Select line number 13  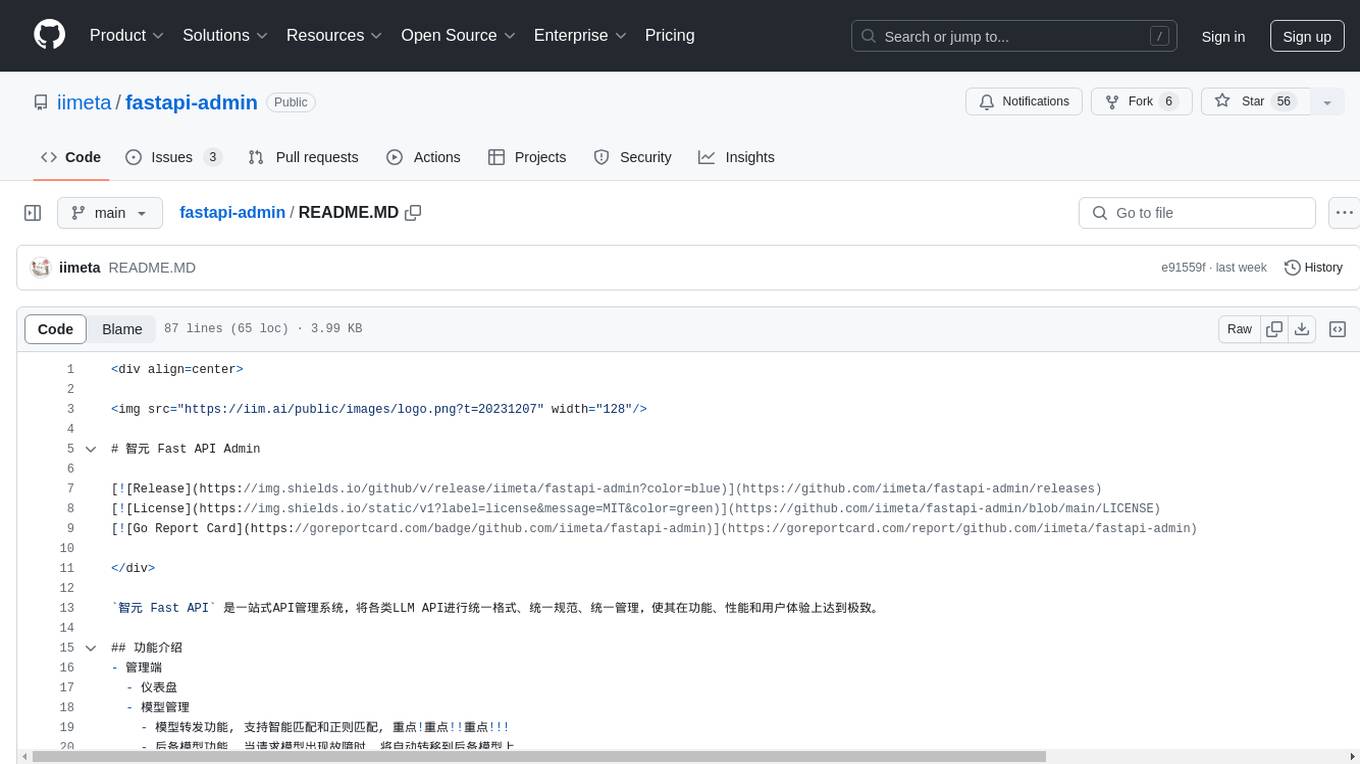67,608
